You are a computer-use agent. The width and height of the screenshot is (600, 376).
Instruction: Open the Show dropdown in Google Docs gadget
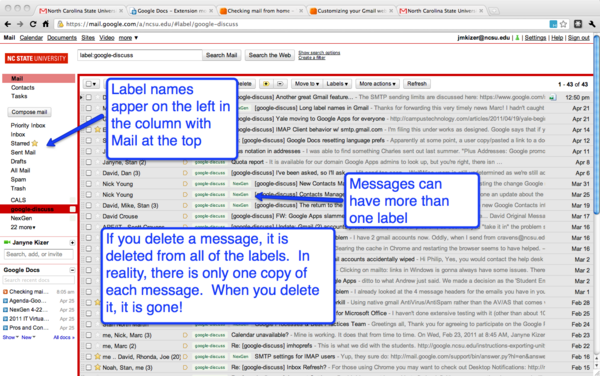point(10,337)
